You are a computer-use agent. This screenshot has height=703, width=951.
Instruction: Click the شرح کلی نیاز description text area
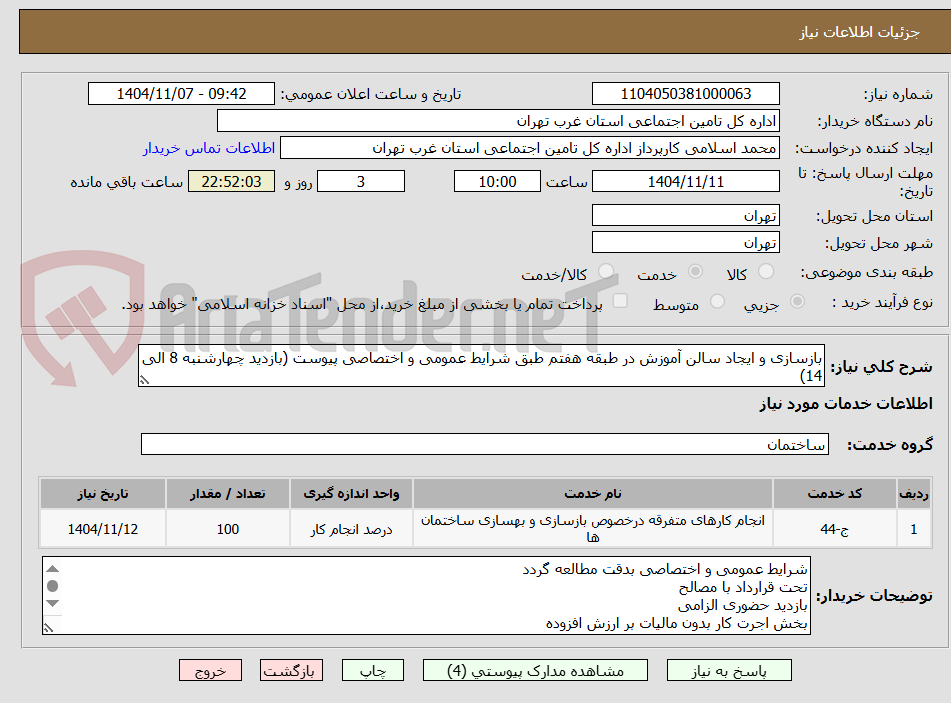coord(481,366)
